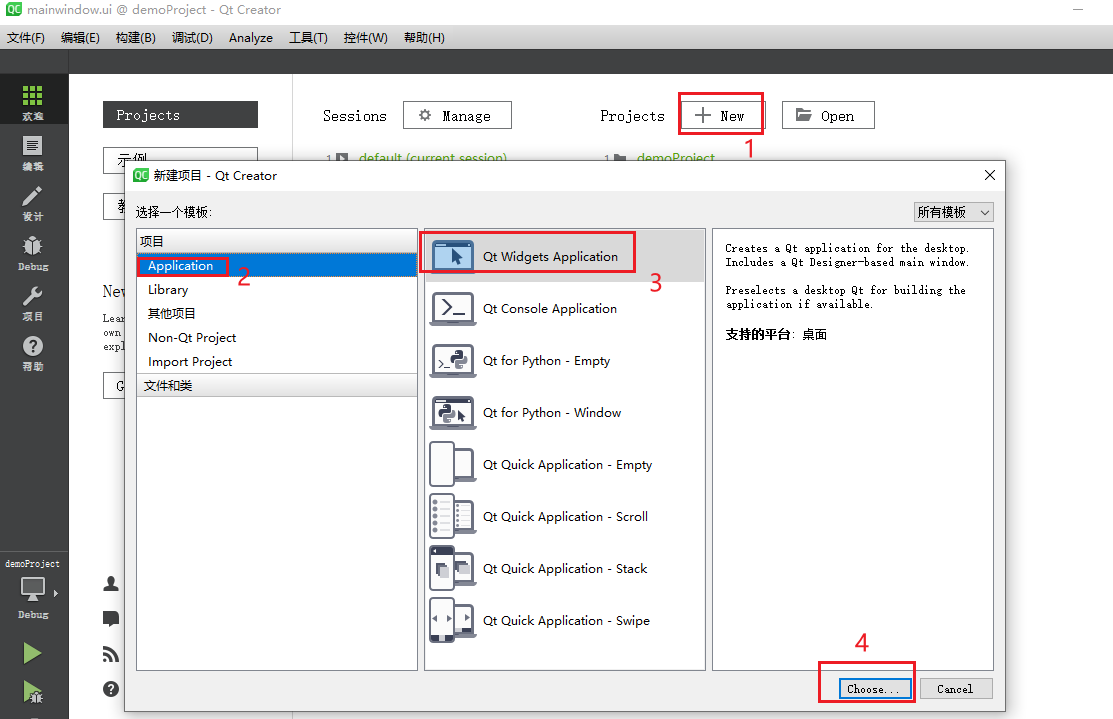Click the chat bubble community icon
The width and height of the screenshot is (1113, 719).
click(x=111, y=618)
